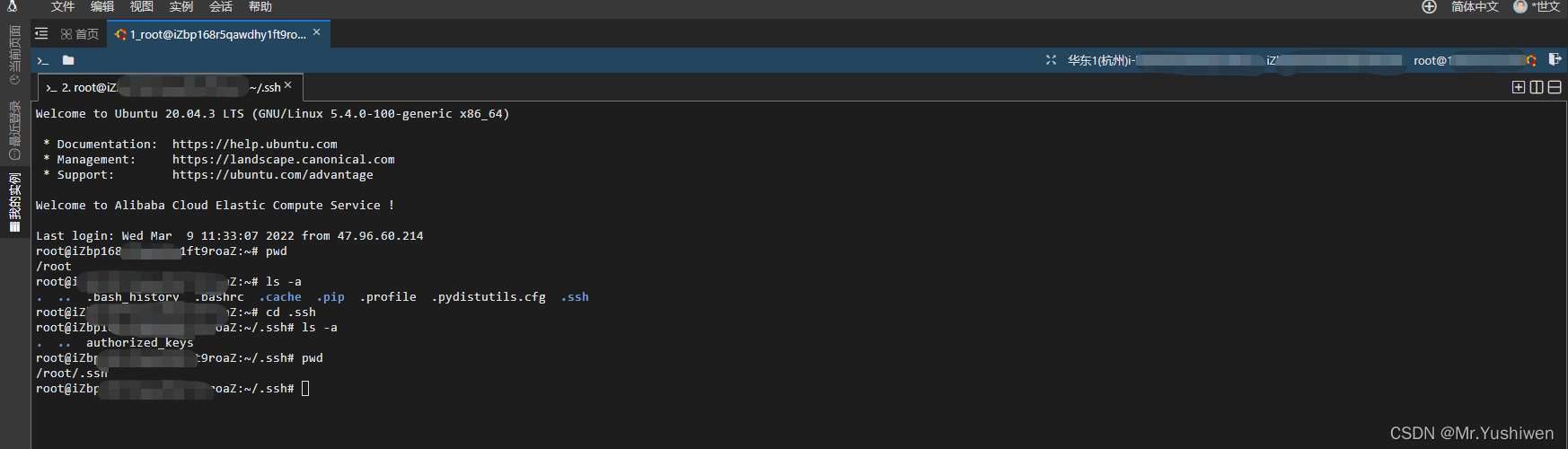The height and width of the screenshot is (449, 1568).
Task: Open the 文件 menu
Action: 63,7
